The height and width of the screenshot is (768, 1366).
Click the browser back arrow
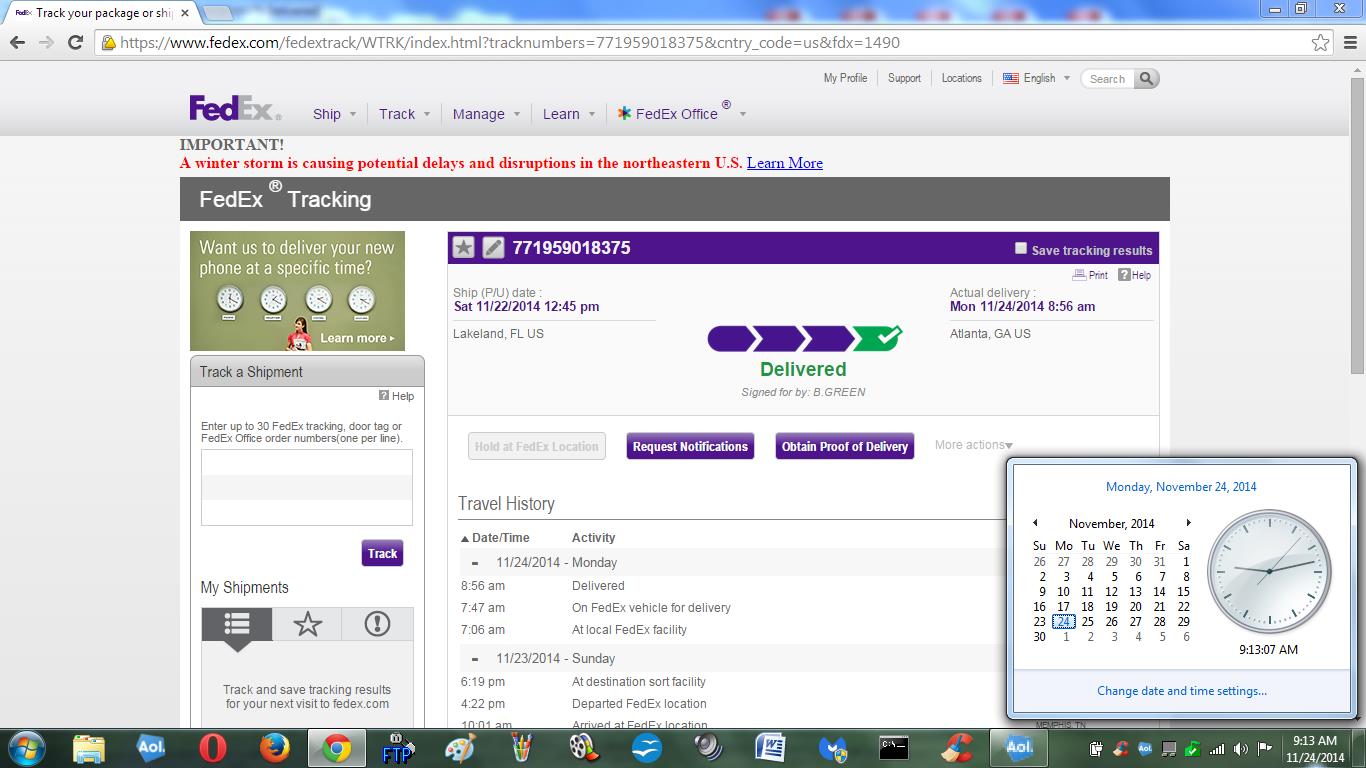point(18,43)
